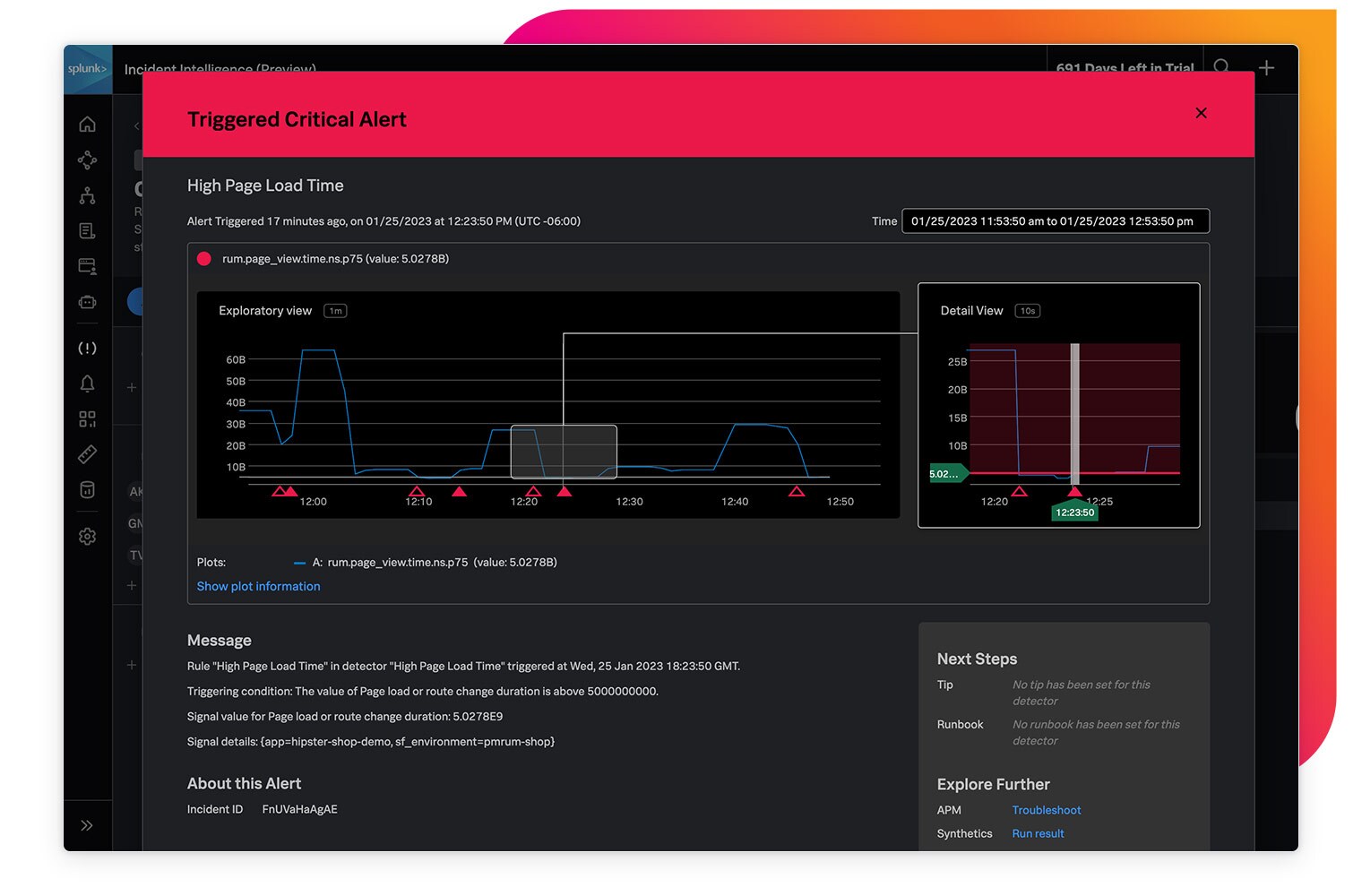Click the search magnifier in the top bar
Image resolution: width=1362 pixels, height=896 pixels.
point(1221,67)
